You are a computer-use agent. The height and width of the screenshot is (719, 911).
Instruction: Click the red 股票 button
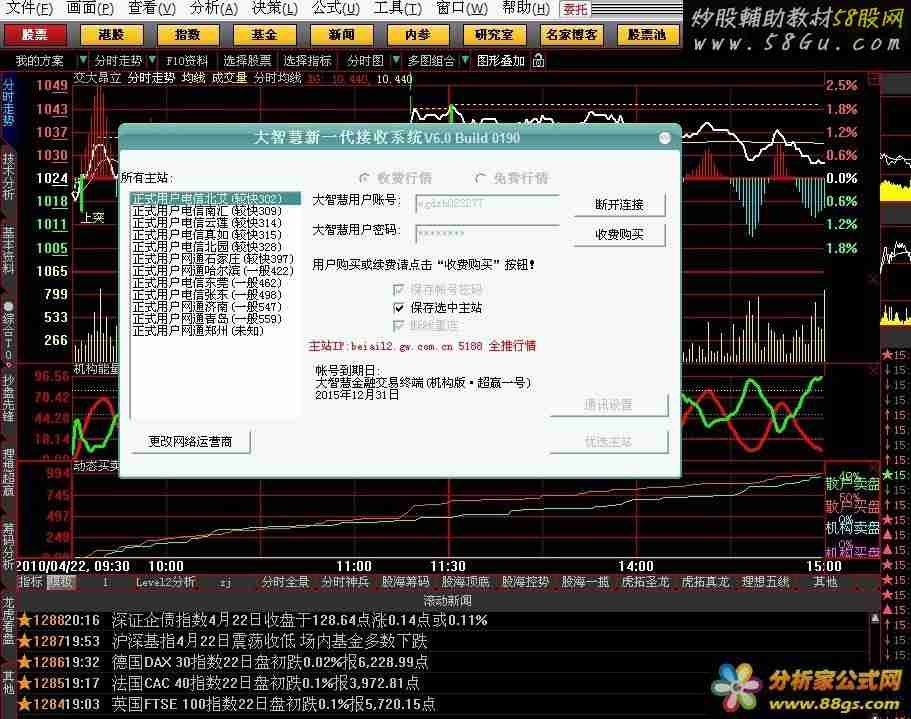click(x=35, y=35)
